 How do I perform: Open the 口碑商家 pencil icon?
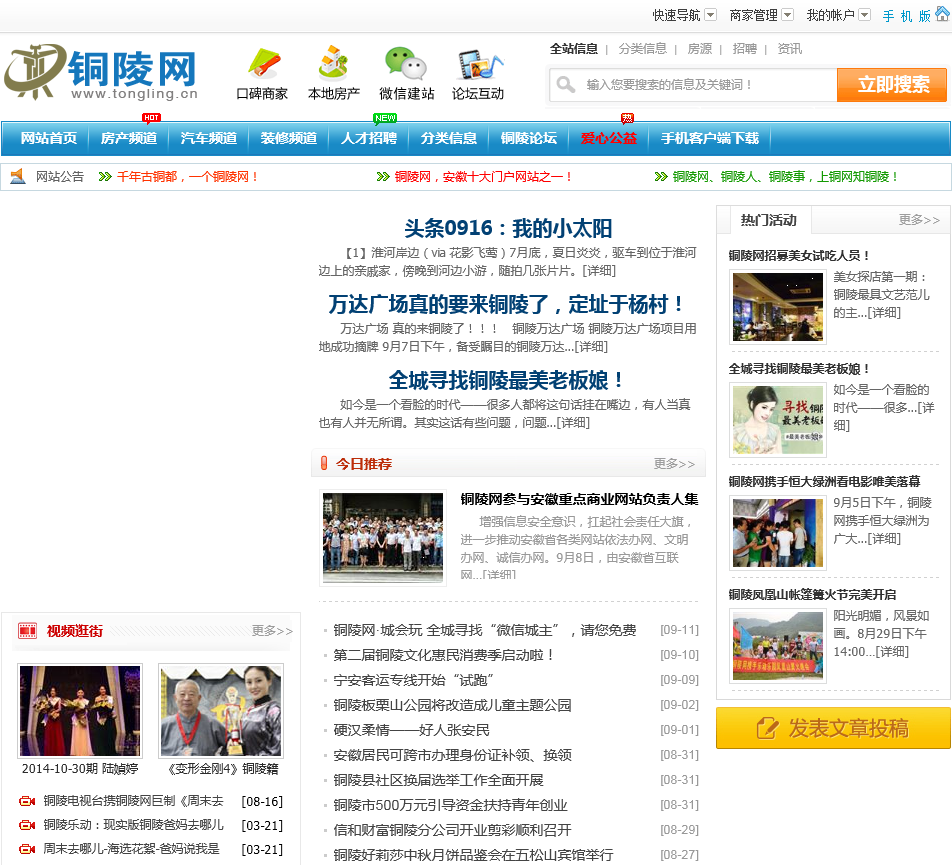point(264,63)
